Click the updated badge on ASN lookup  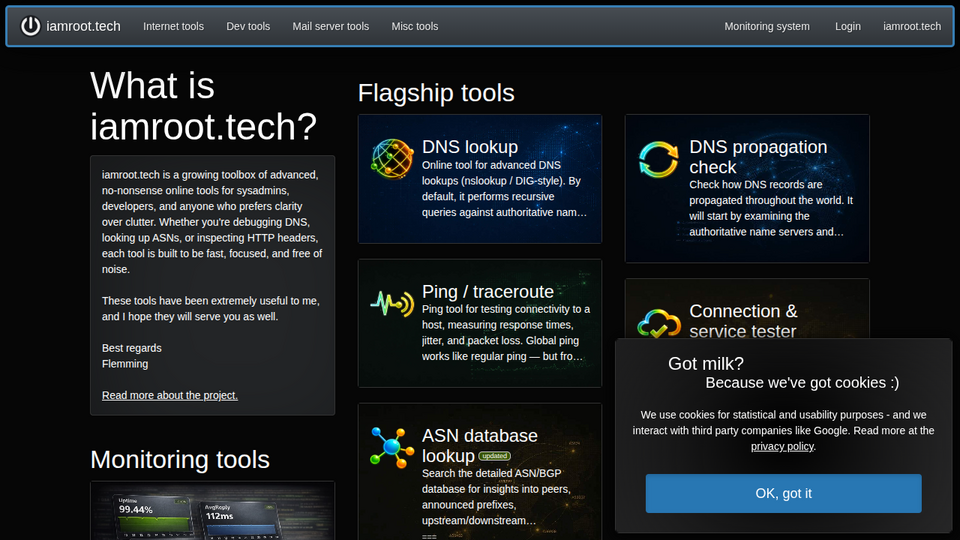[x=494, y=456]
